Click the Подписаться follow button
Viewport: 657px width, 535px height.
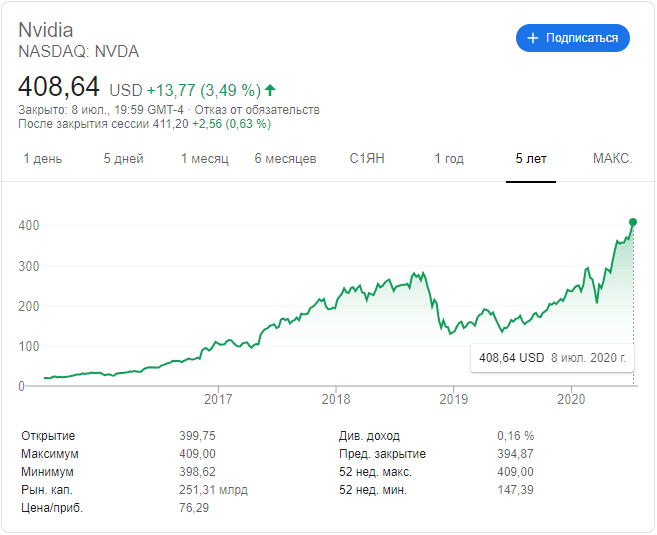pos(572,38)
